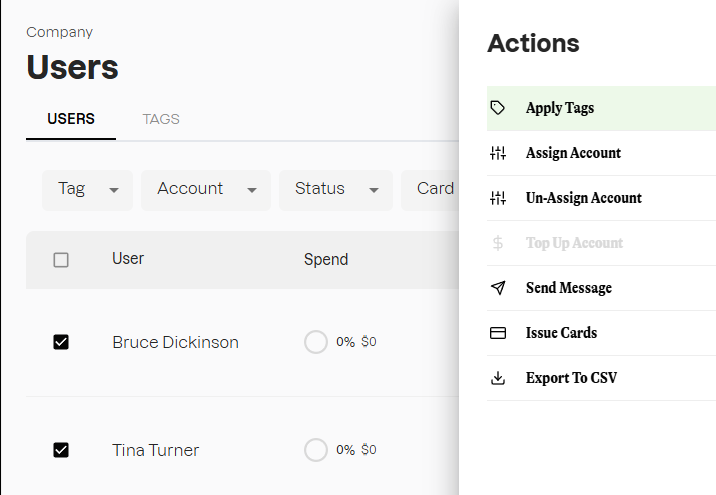The image size is (716, 495).
Task: Deselect the Tina Turner row checkbox
Action: click(x=61, y=450)
